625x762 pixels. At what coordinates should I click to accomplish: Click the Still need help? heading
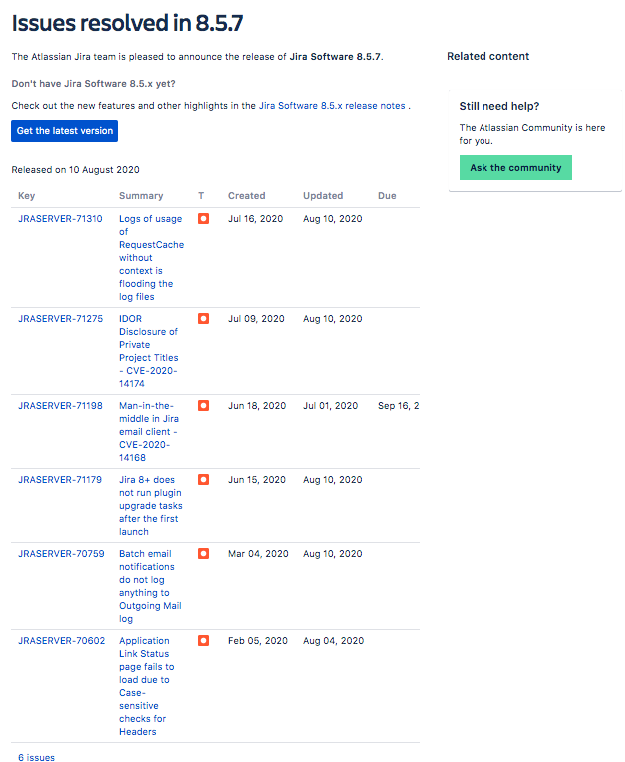(499, 106)
